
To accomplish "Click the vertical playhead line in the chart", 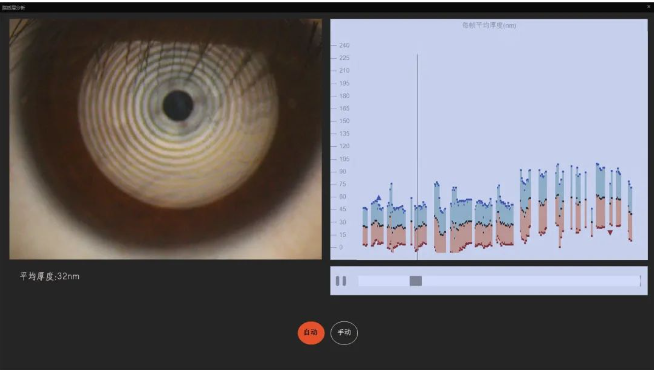I will click(417, 156).
